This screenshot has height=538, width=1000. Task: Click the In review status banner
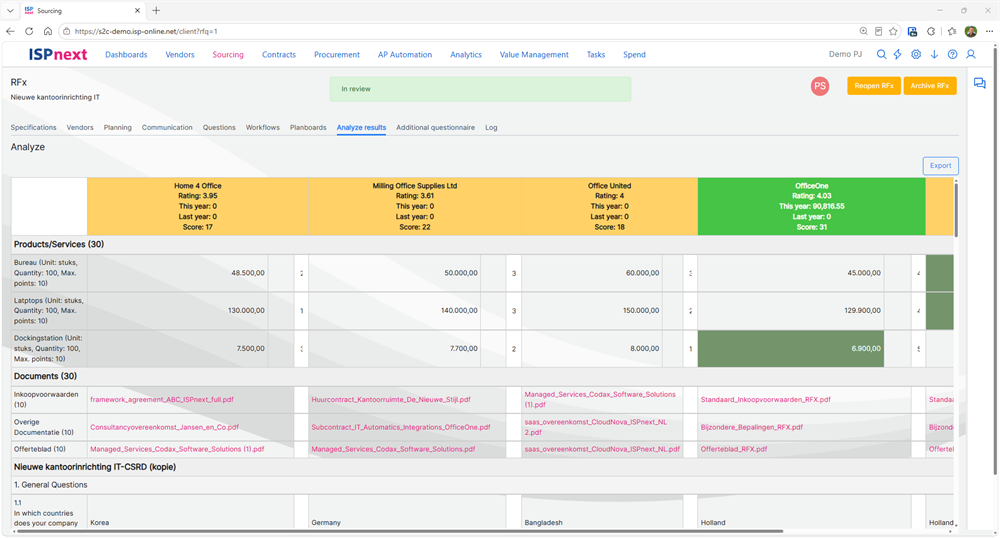480,89
